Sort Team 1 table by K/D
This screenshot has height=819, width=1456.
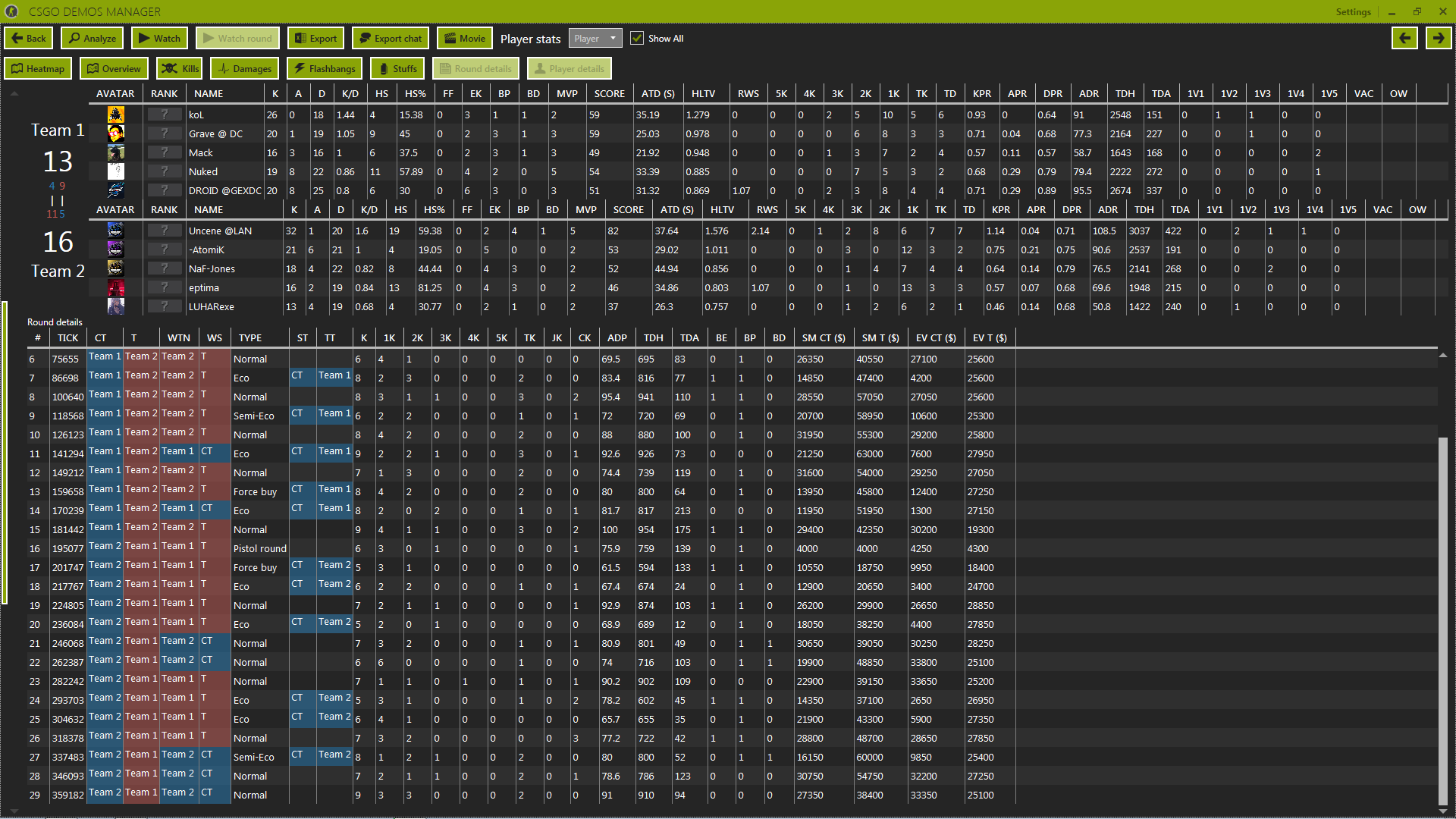click(x=350, y=94)
